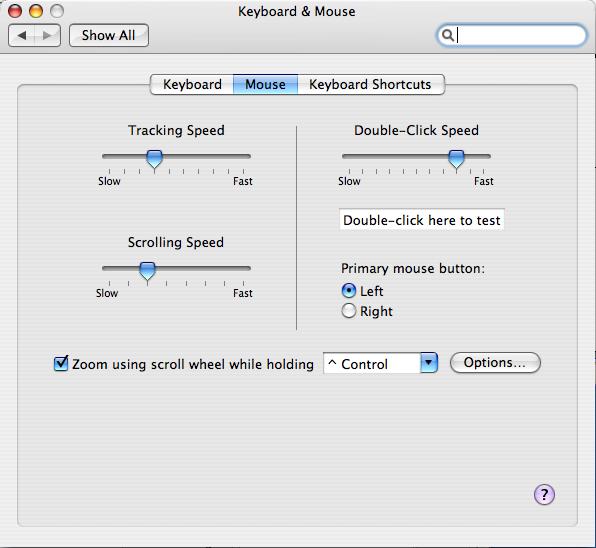Screen dimensions: 596x548
Task: Click the gray zoom window button
Action: (57, 11)
